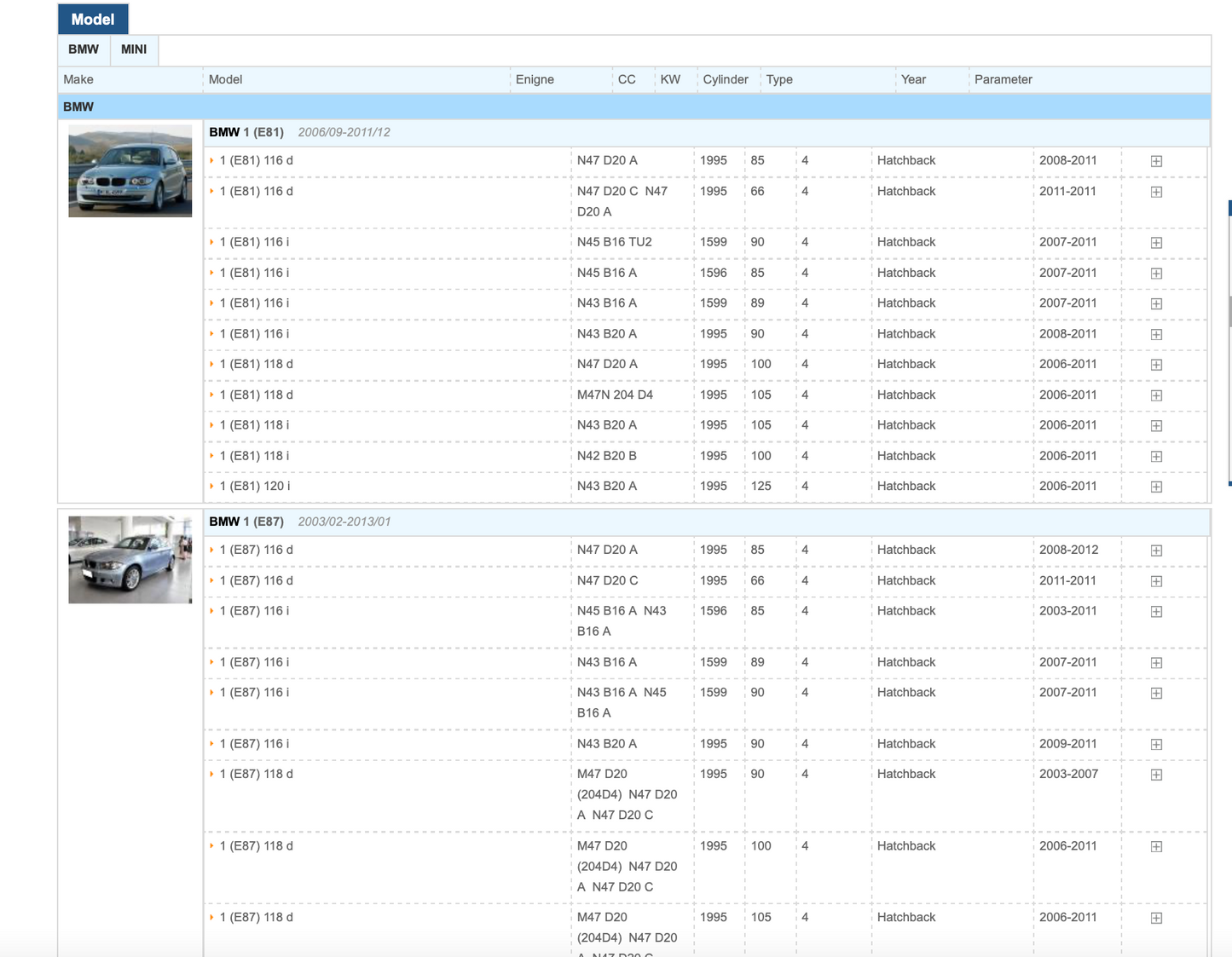Click plus icon for E81 116 d 66 KW row
The image size is (1232, 957).
(1156, 192)
